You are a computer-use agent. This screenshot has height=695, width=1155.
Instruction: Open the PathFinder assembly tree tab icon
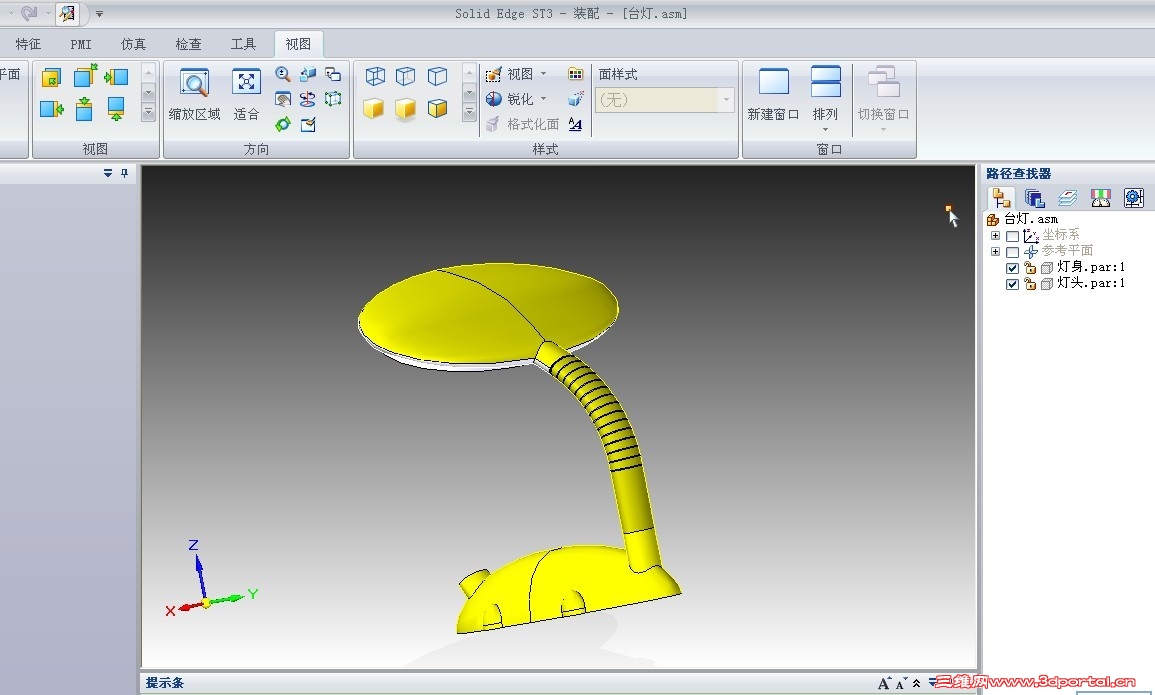point(1001,198)
